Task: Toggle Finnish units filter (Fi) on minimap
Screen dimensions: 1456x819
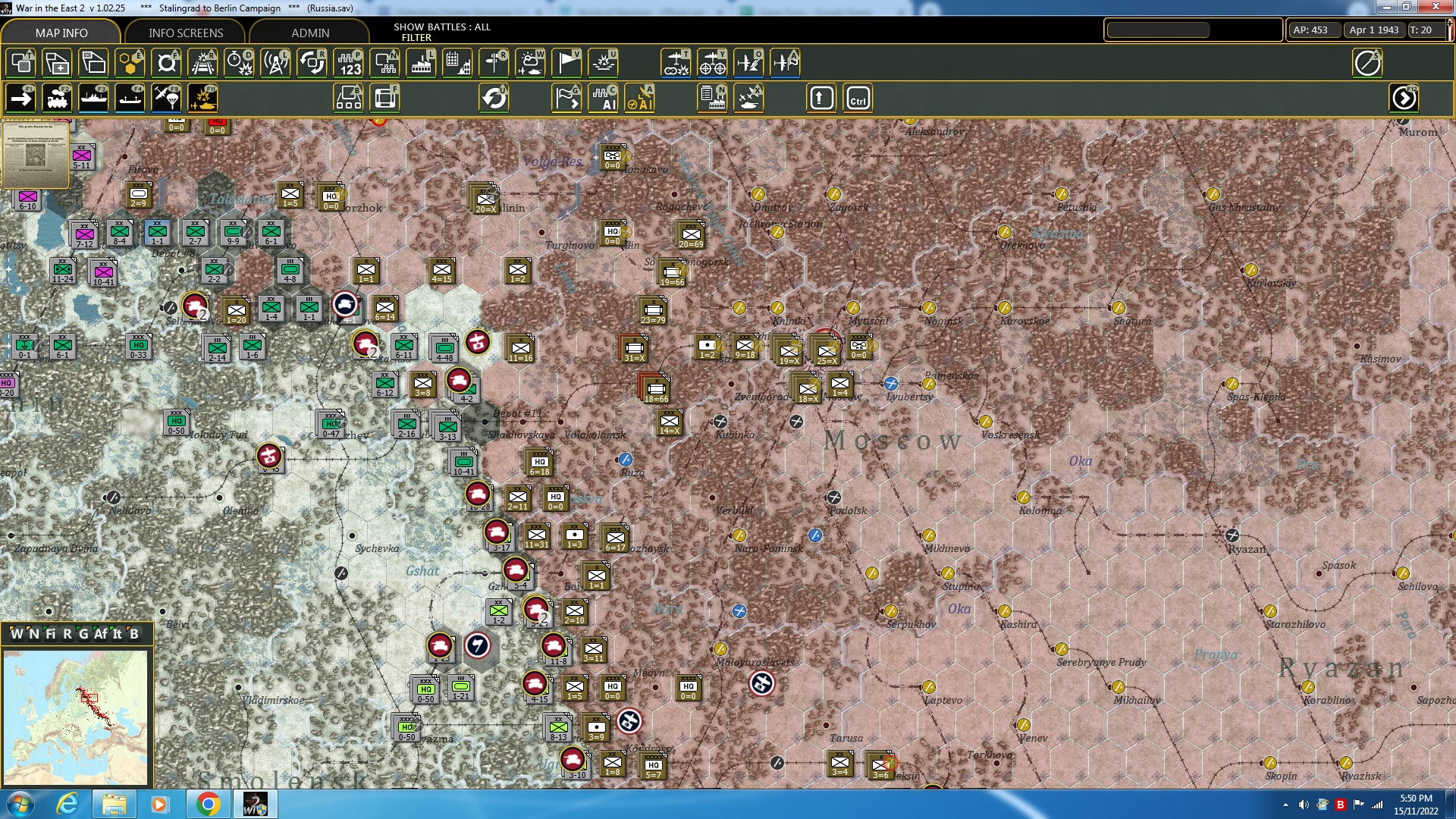Action: point(49,635)
